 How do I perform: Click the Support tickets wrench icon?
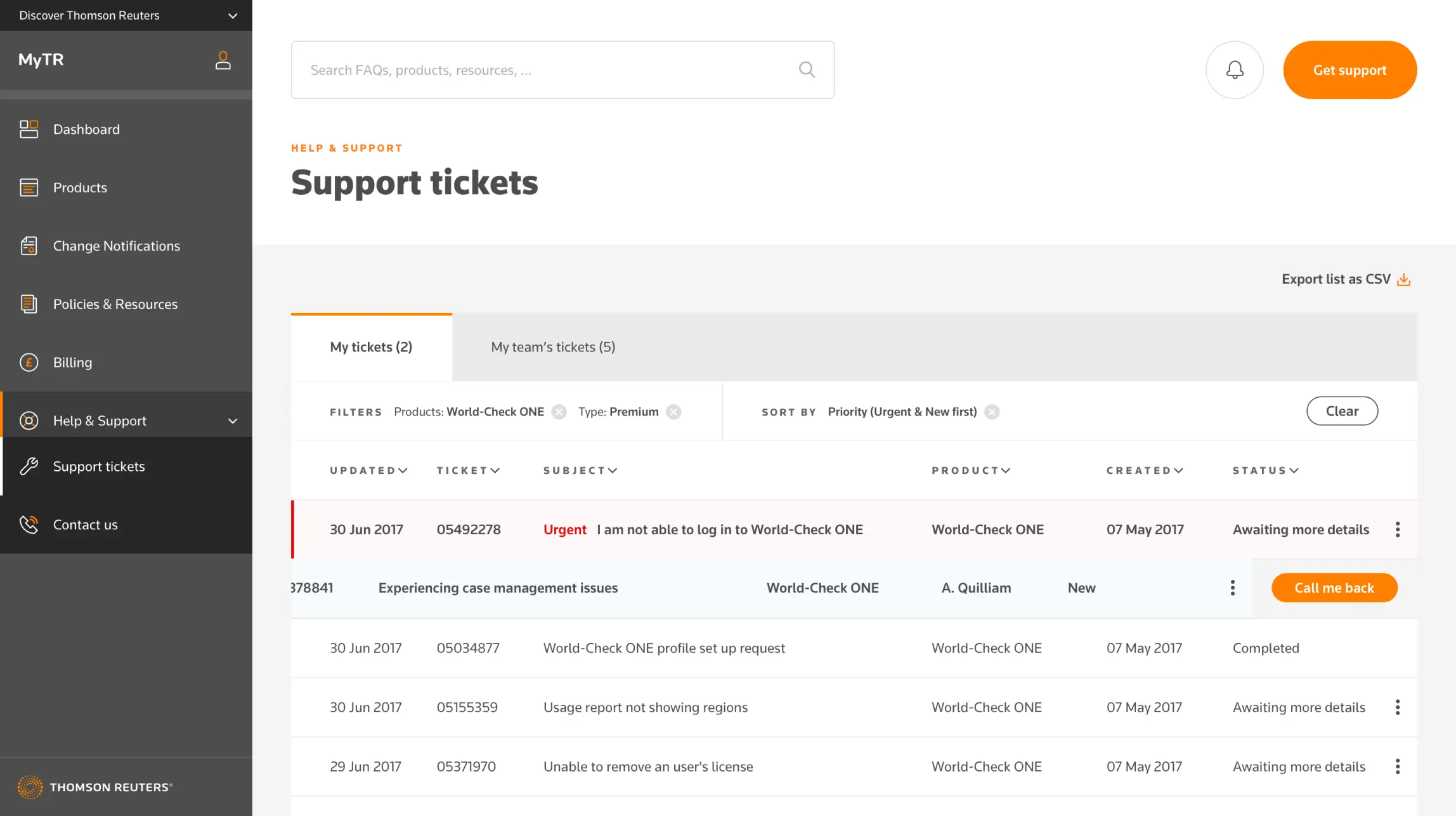[x=29, y=466]
